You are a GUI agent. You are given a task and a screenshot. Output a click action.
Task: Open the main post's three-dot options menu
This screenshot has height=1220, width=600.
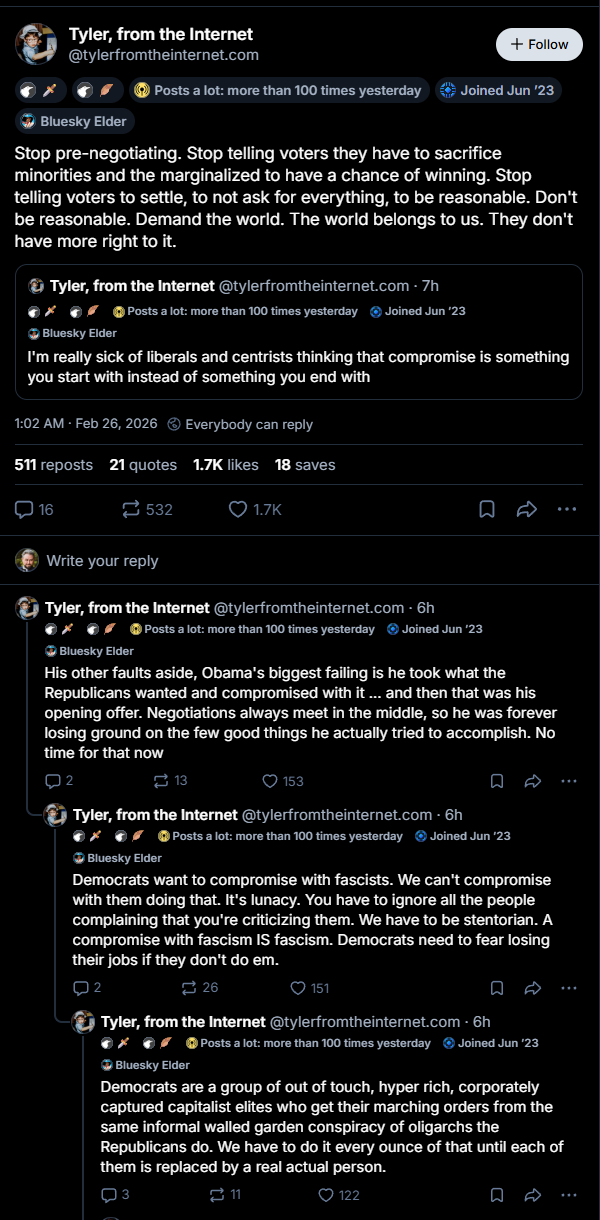click(x=567, y=510)
